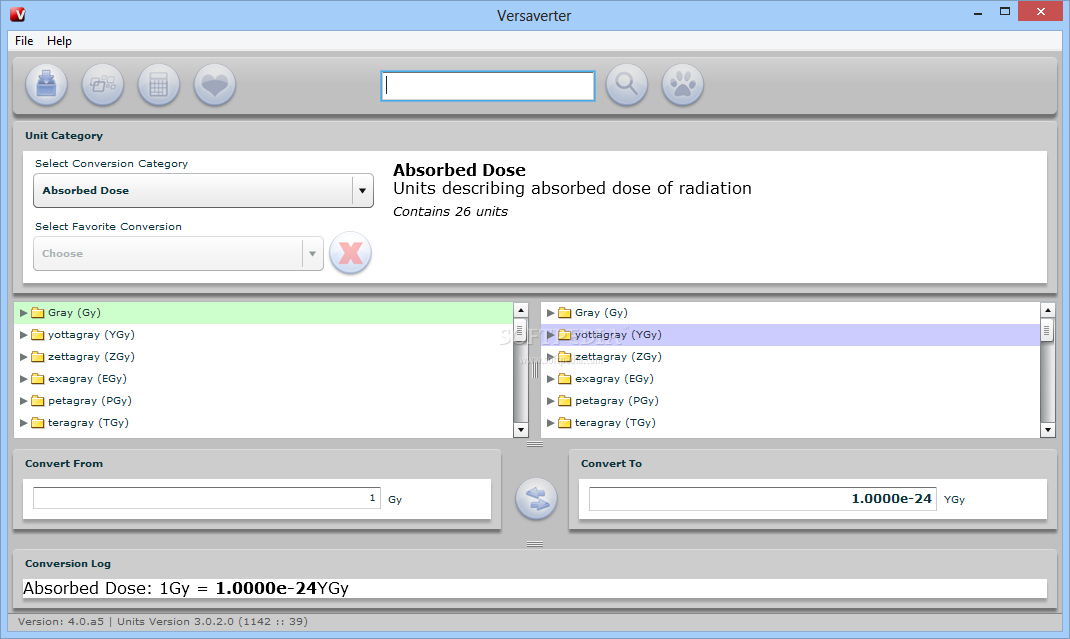
Task: Click the magnifying glass search button
Action: pos(626,85)
